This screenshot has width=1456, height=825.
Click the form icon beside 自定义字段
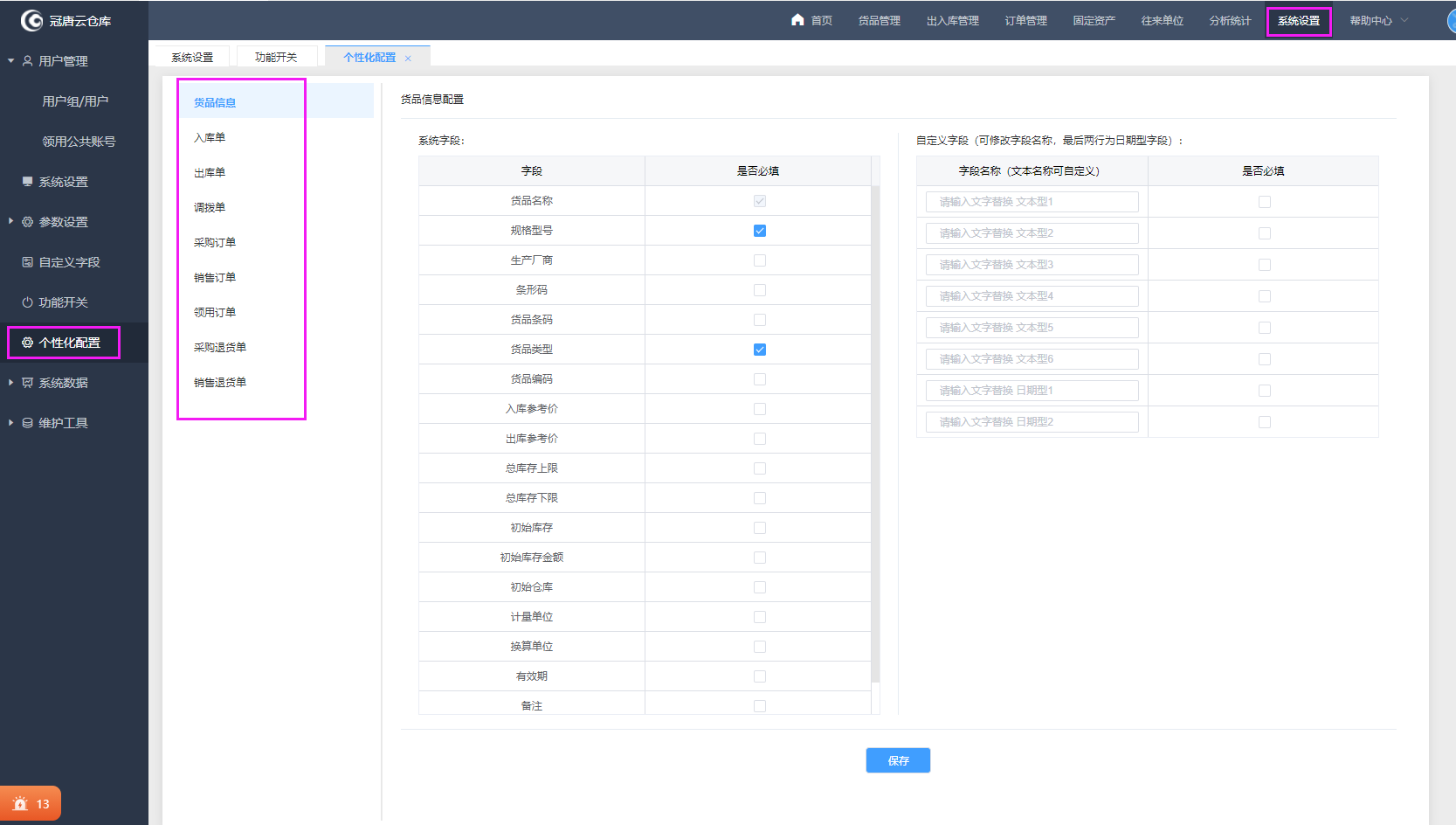coord(28,262)
